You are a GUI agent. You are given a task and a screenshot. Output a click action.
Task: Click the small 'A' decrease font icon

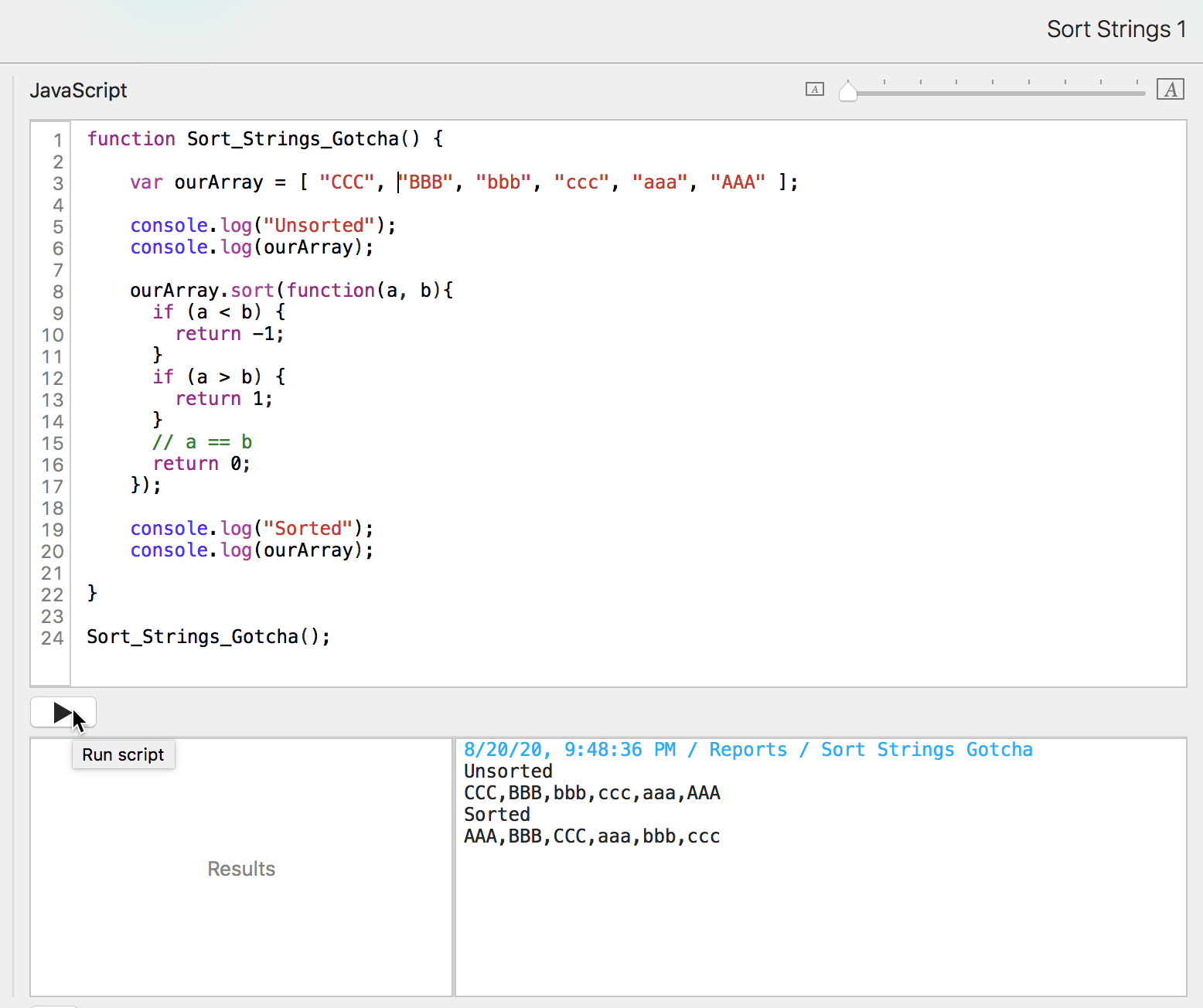814,90
